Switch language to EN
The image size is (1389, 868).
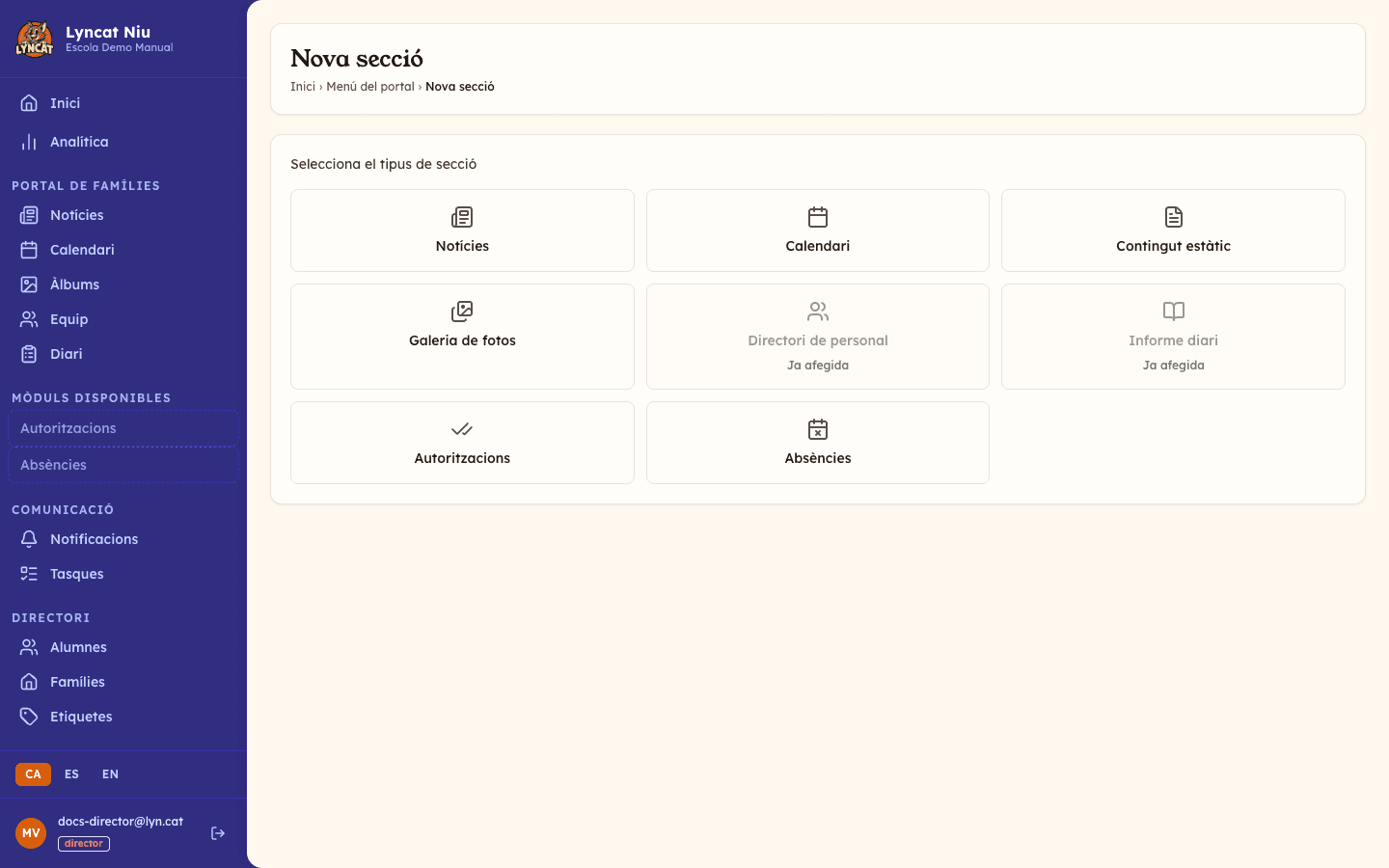pos(110,774)
